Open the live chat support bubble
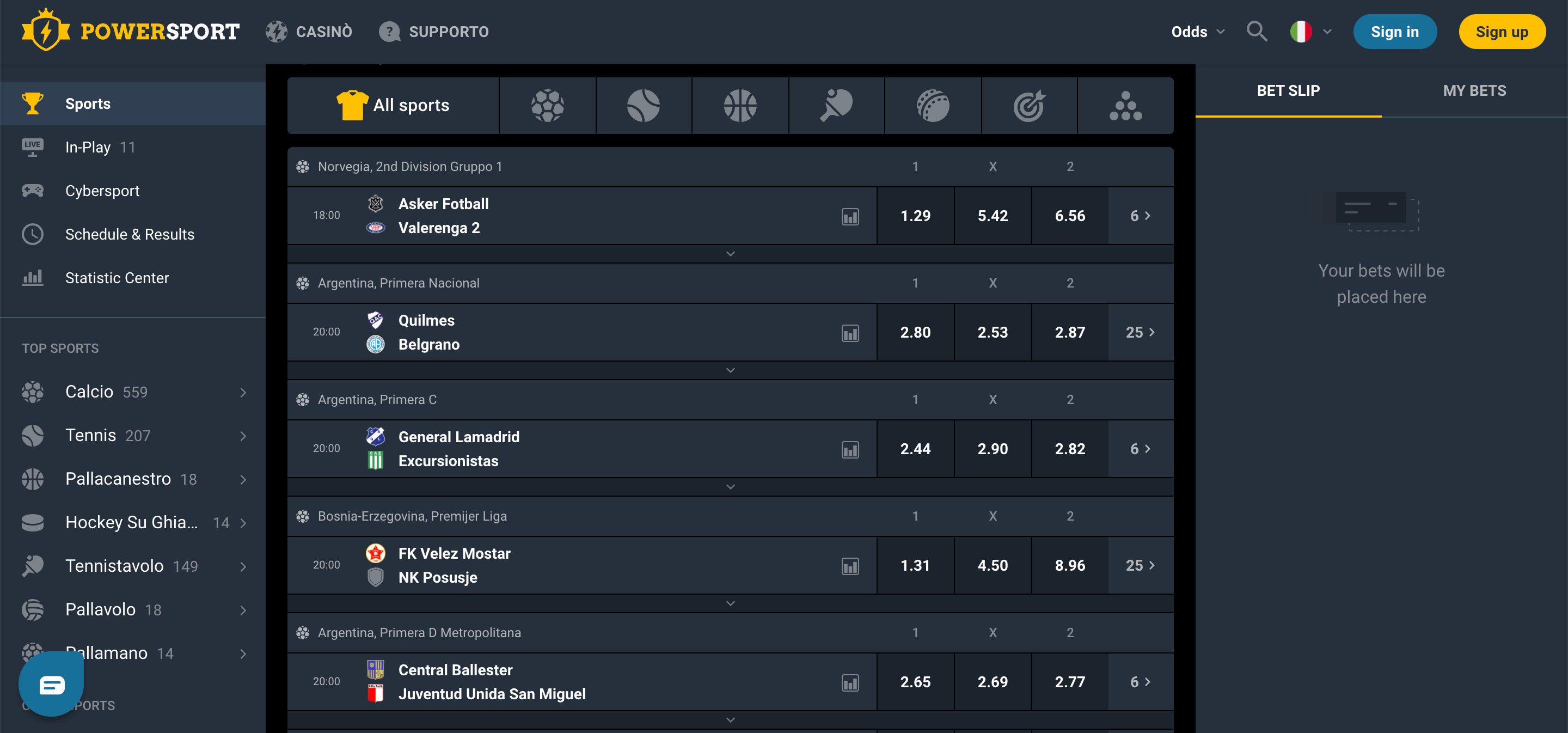 click(51, 683)
